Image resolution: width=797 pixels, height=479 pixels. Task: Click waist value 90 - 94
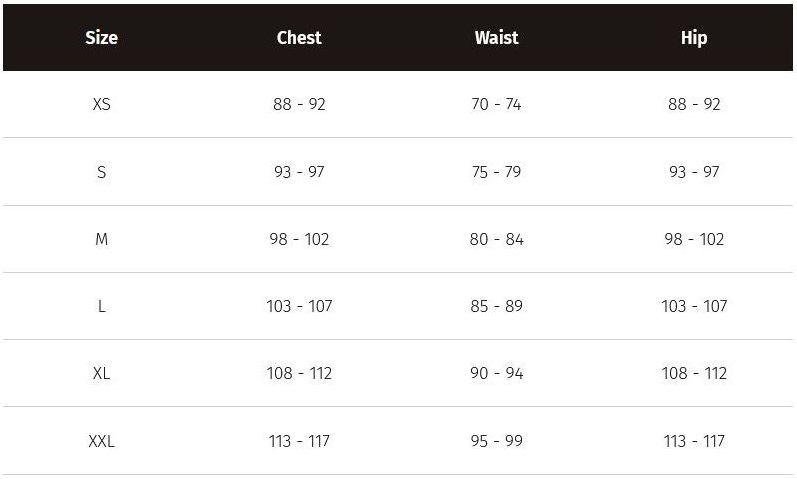497,373
